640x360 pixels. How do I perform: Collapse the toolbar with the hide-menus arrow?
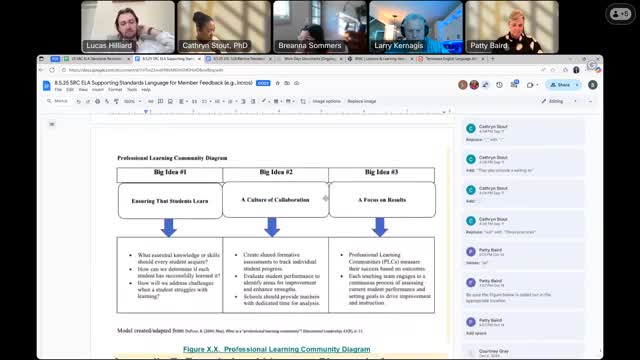tap(590, 101)
